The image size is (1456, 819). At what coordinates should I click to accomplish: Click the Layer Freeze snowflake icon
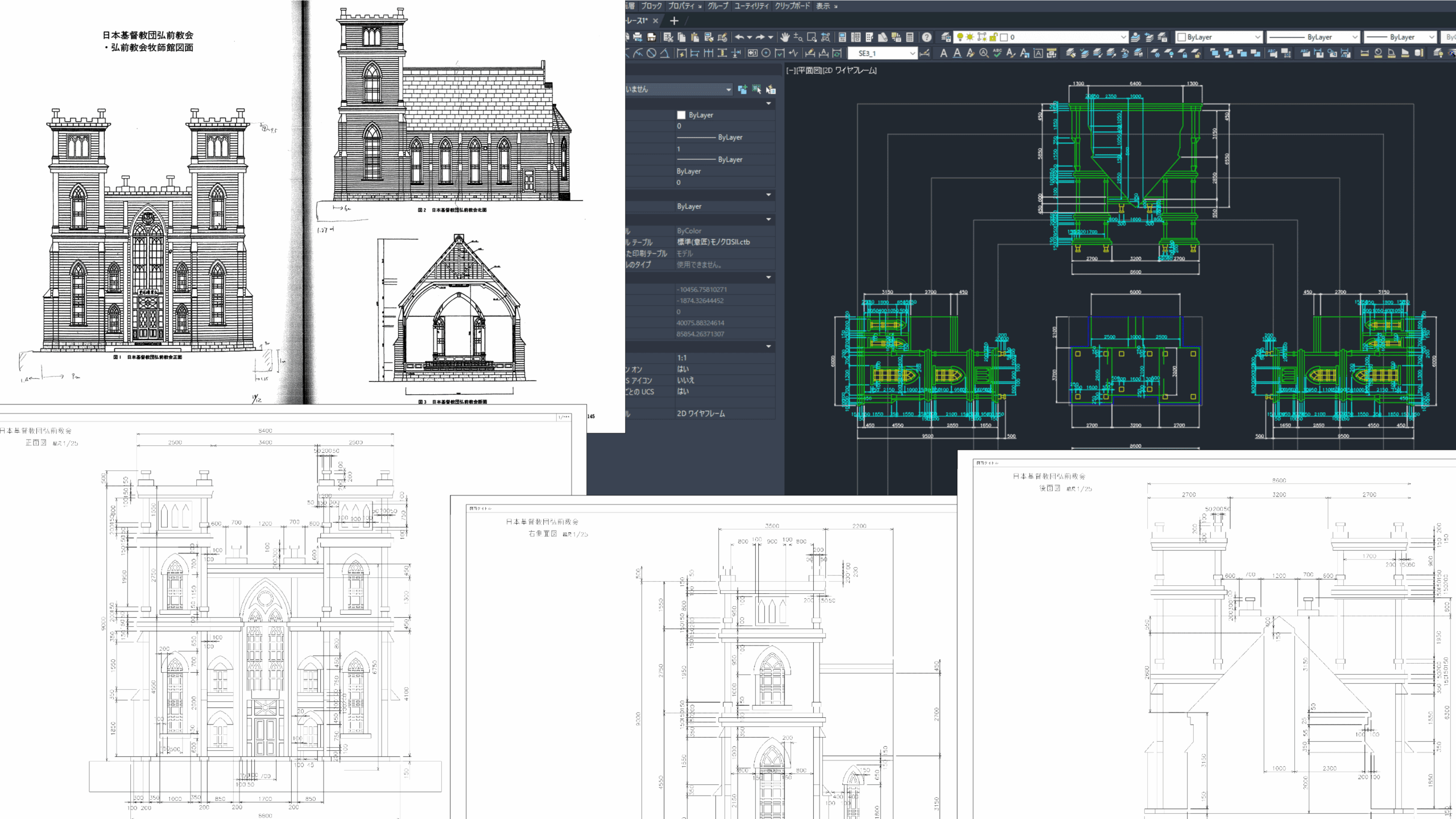click(1156, 54)
